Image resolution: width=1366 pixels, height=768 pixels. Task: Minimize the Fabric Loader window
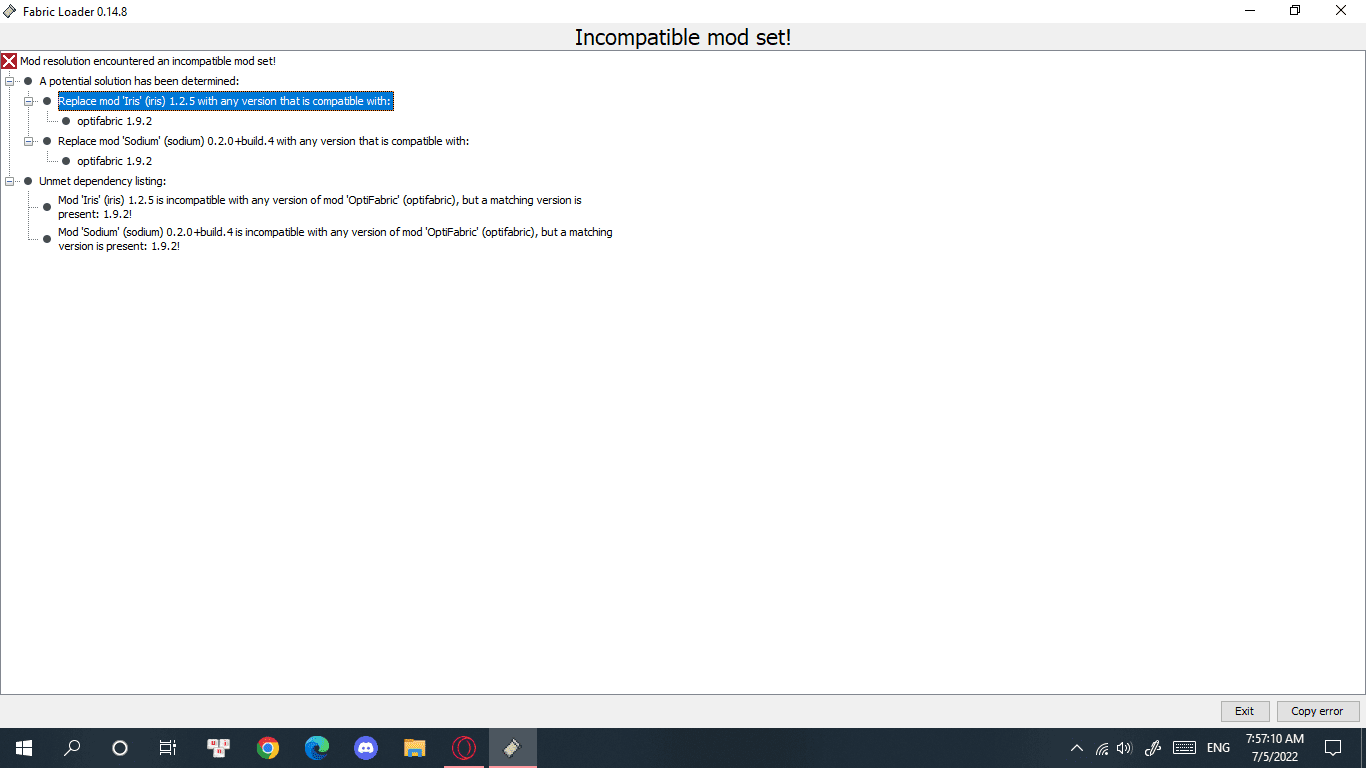[1250, 11]
